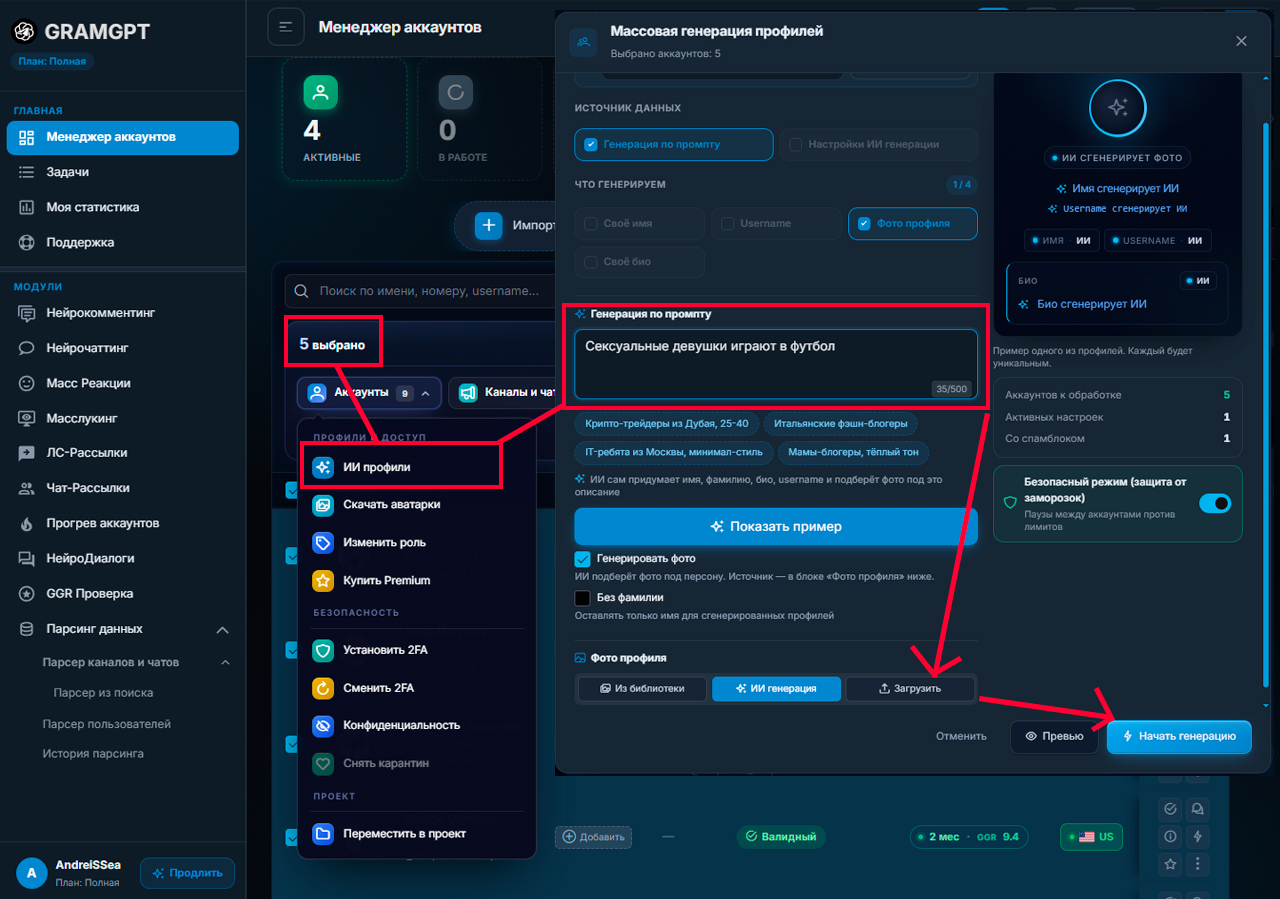Image resolution: width=1280 pixels, height=899 pixels.
Task: Click Отменить in the dialog
Action: point(961,736)
